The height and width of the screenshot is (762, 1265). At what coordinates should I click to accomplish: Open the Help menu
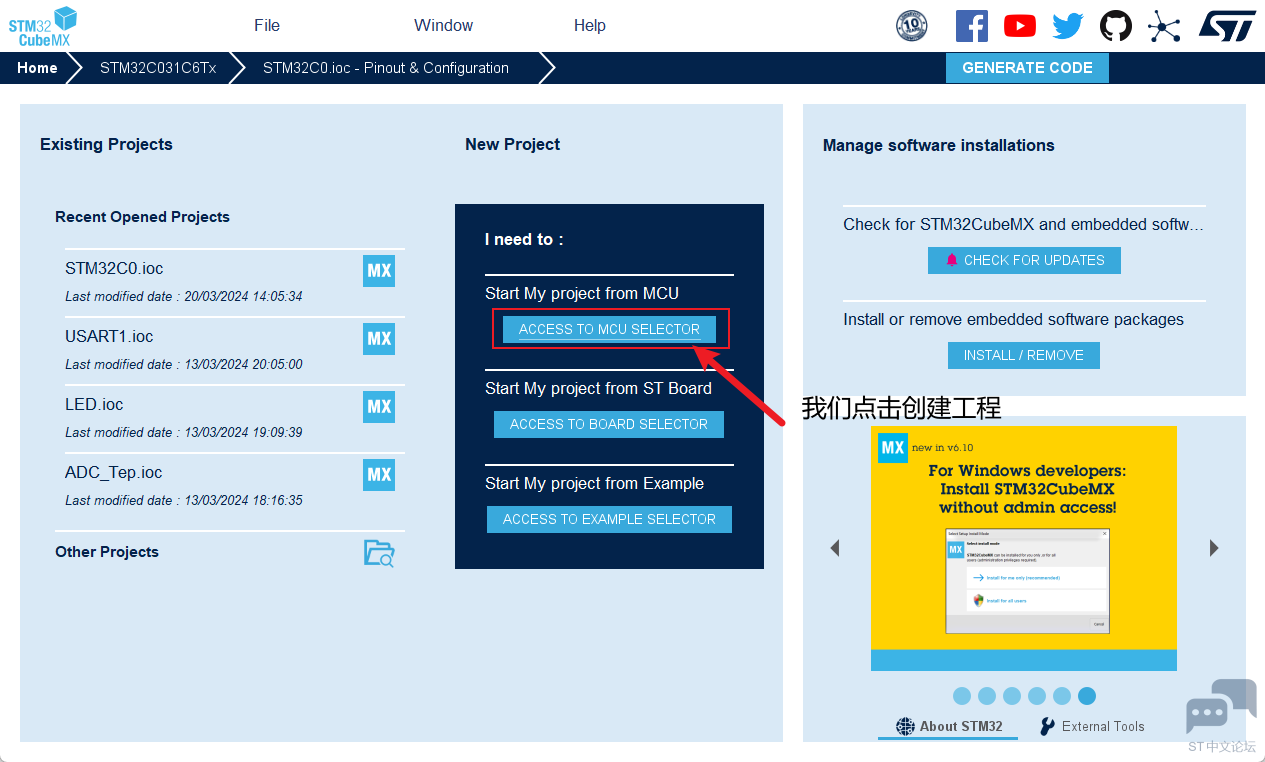590,26
